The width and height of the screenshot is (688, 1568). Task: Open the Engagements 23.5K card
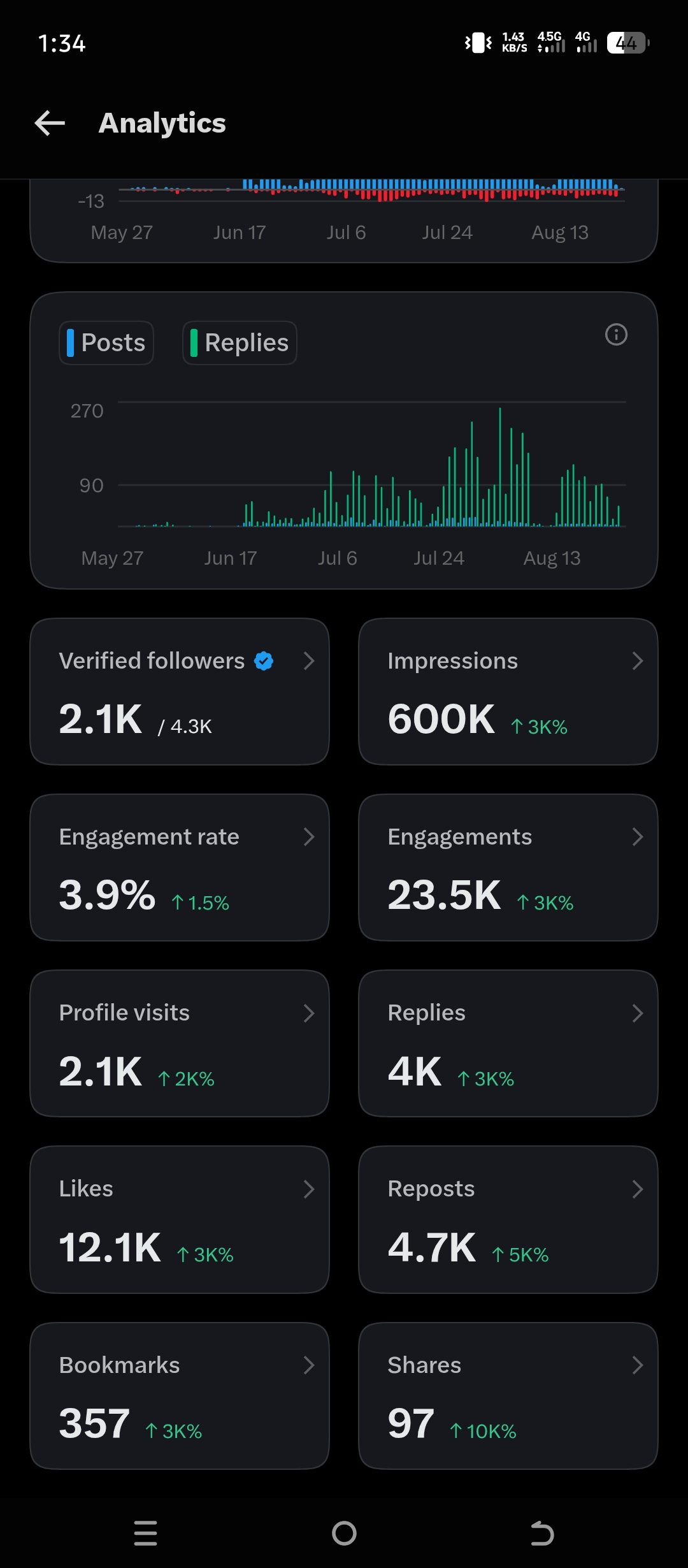coord(508,867)
